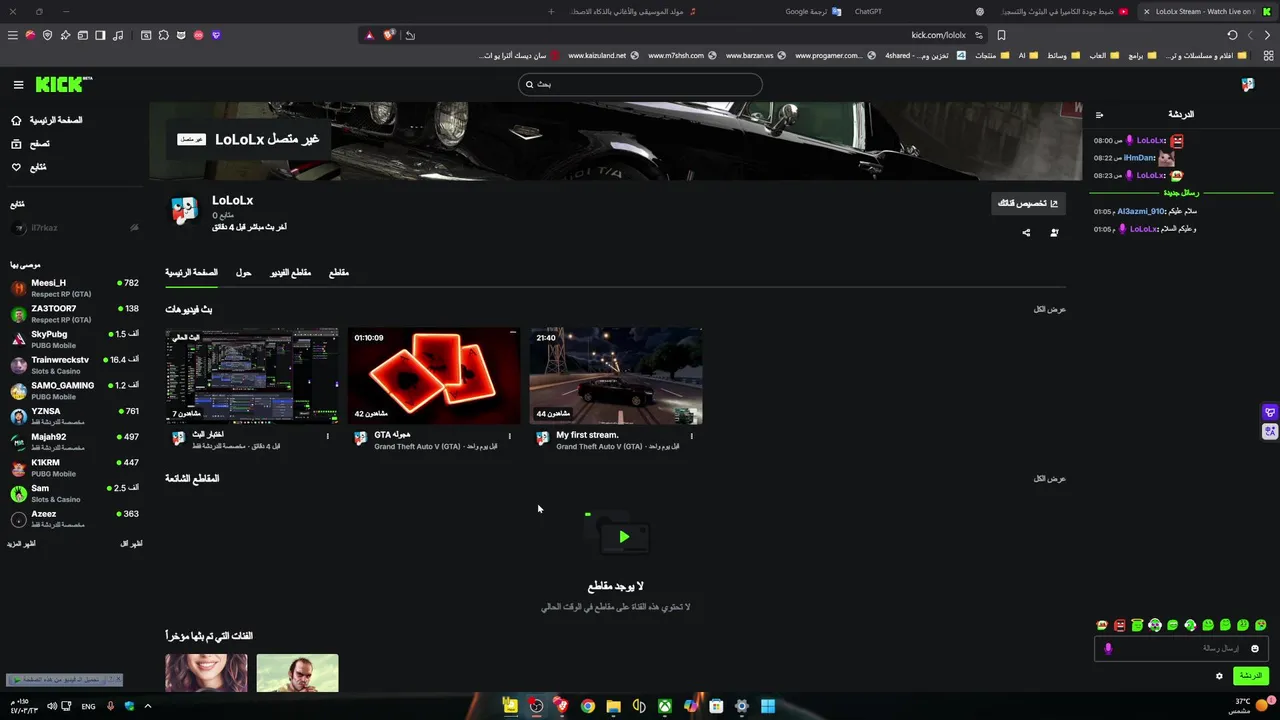Viewport: 1280px width, 720px height.
Task: Open the Windows Start button
Action: pyautogui.click(x=767, y=706)
